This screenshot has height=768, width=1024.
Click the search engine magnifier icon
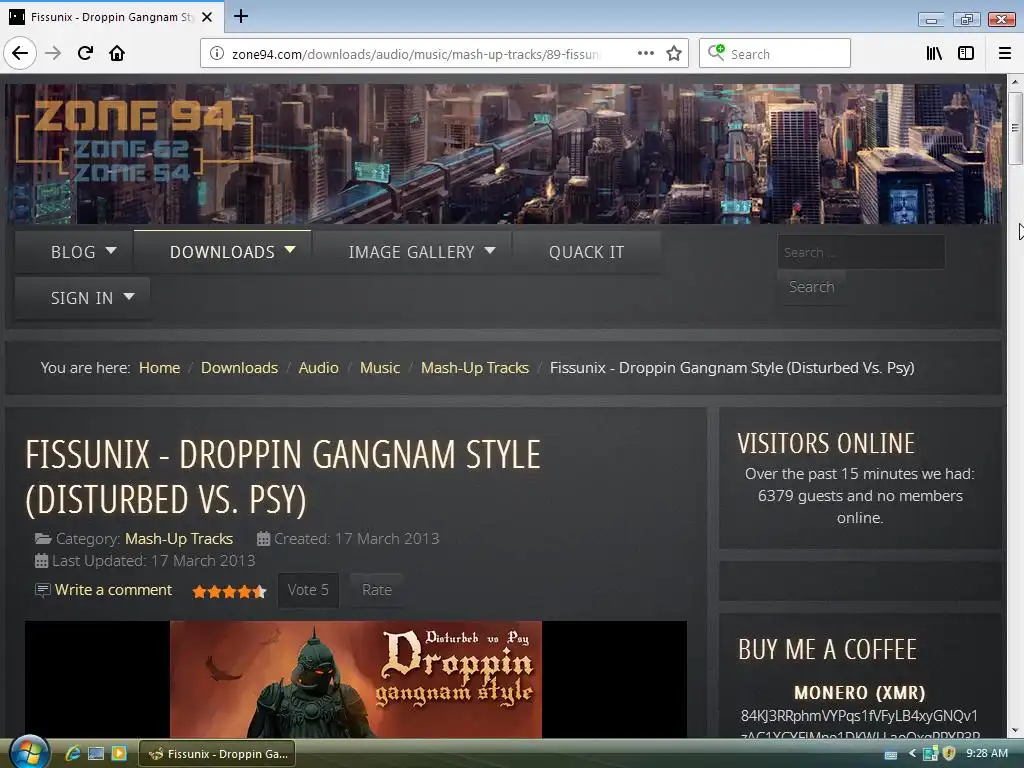(x=716, y=52)
